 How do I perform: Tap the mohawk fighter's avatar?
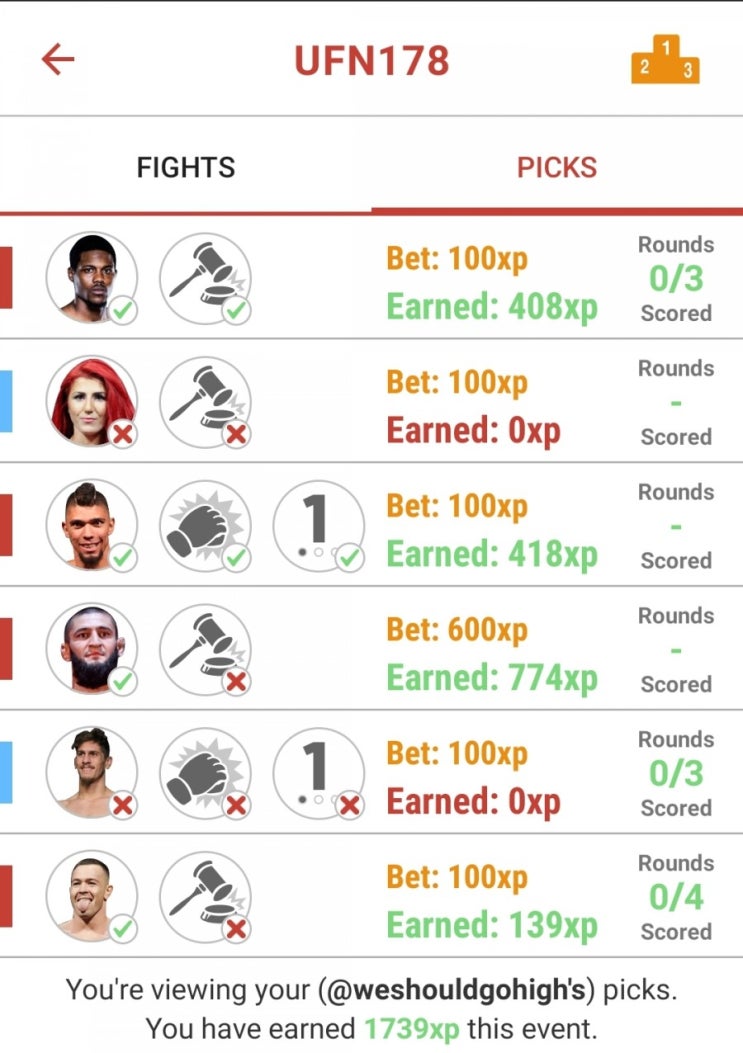(92, 526)
